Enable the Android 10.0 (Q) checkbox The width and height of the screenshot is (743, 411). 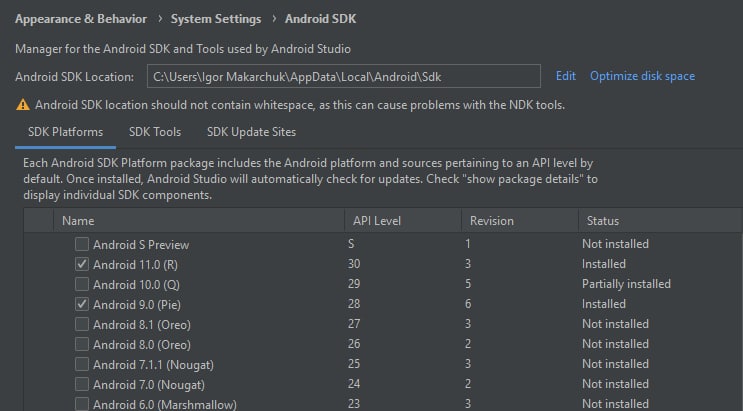pyautogui.click(x=82, y=284)
